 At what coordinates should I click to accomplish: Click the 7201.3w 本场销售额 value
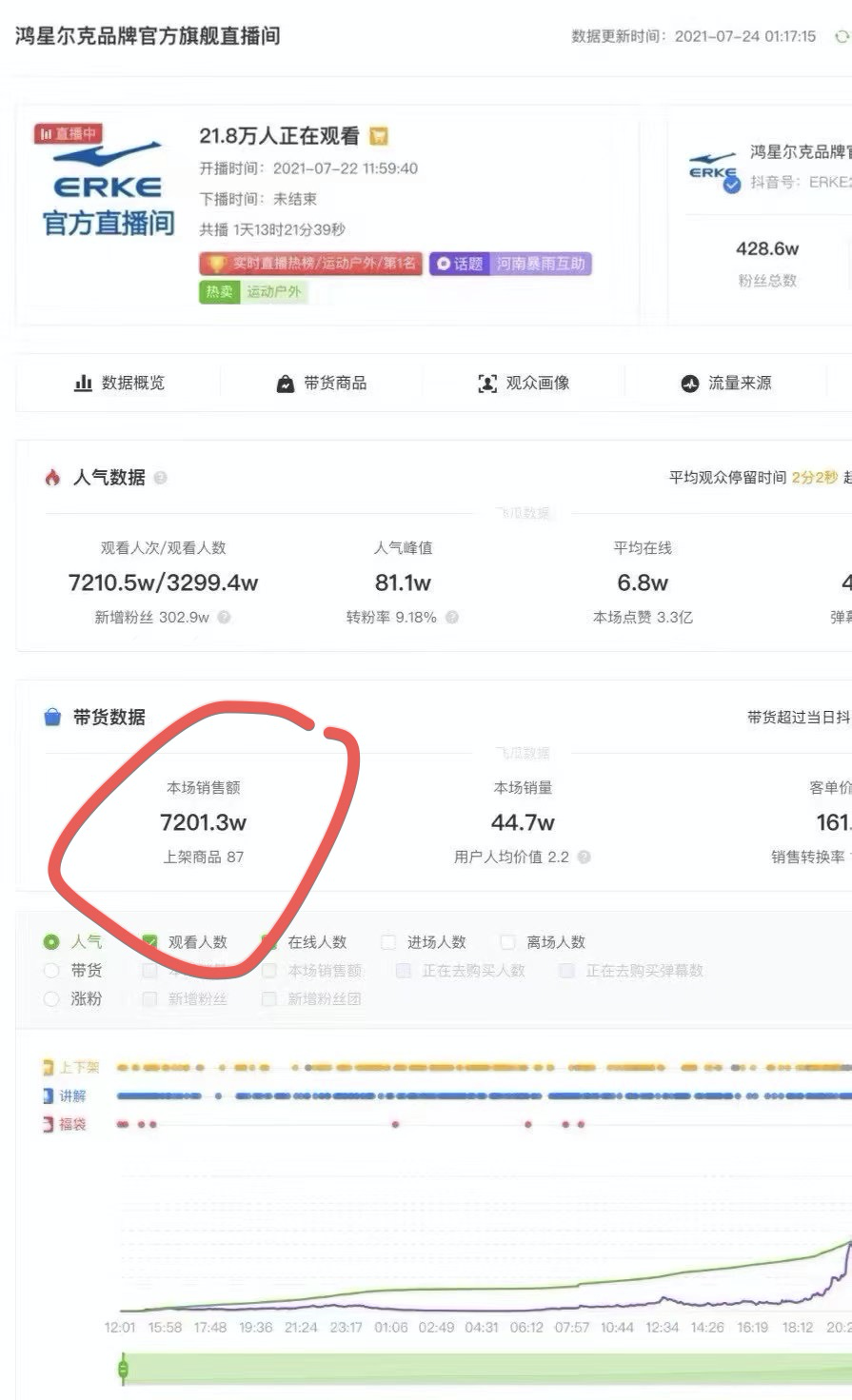(x=203, y=822)
